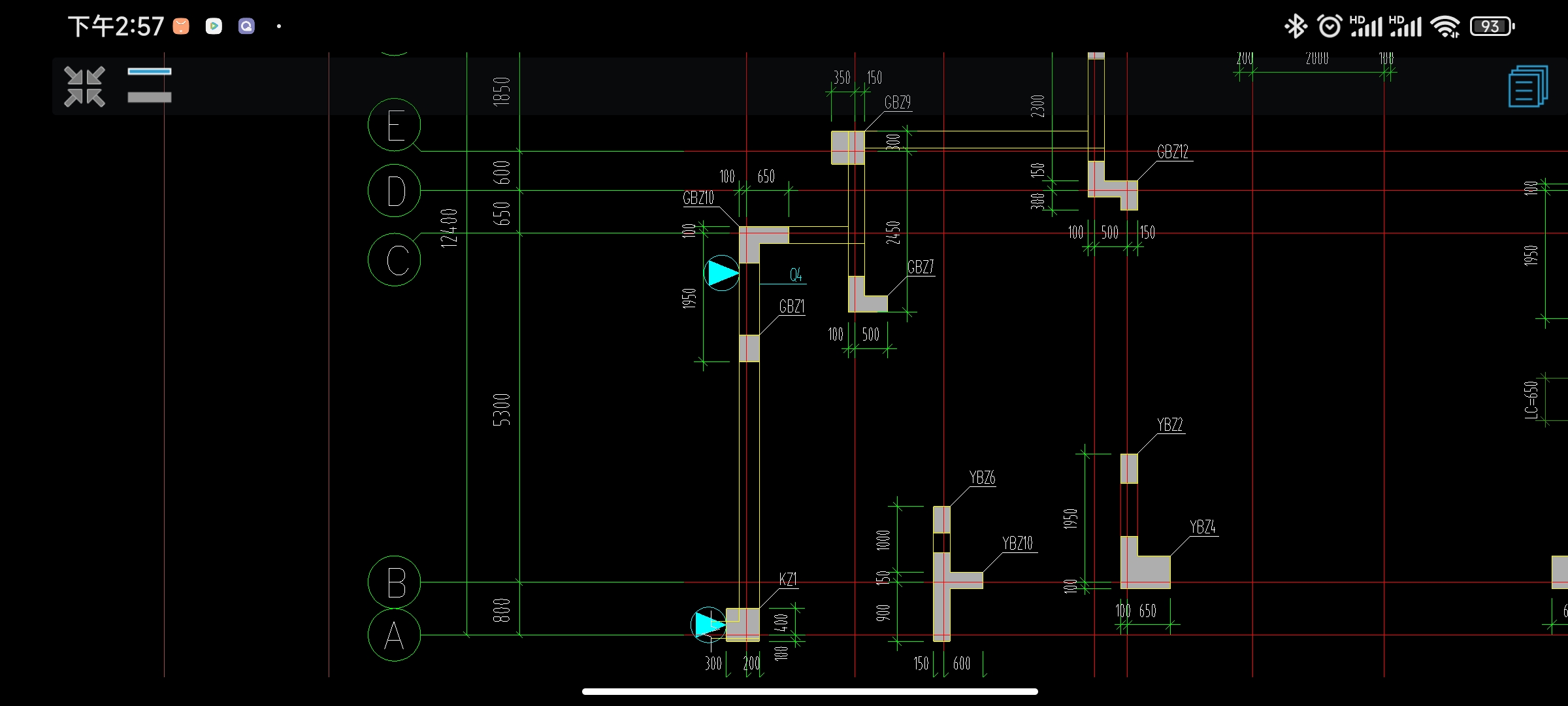1568x706 pixels.
Task: Tap the 2450 vertical dimension text
Action: point(893,233)
